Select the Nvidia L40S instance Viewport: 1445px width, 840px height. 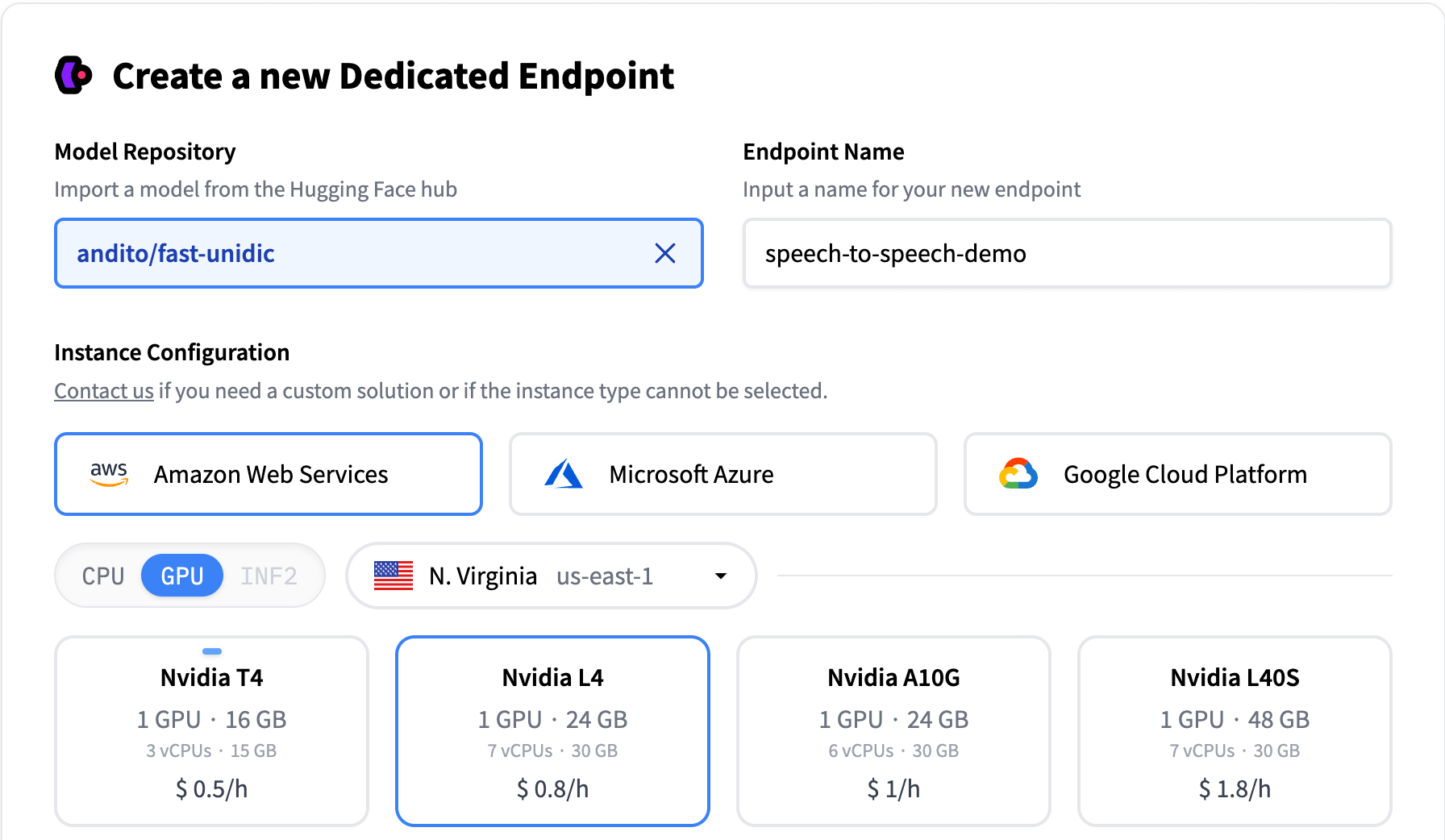click(x=1235, y=730)
